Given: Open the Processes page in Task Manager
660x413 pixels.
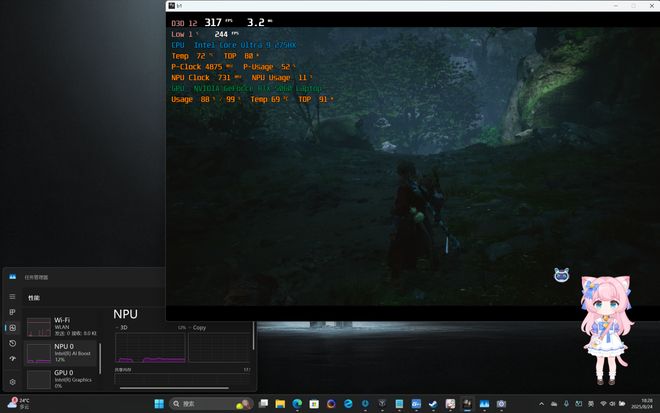Looking at the screenshot, I should pyautogui.click(x=12, y=312).
